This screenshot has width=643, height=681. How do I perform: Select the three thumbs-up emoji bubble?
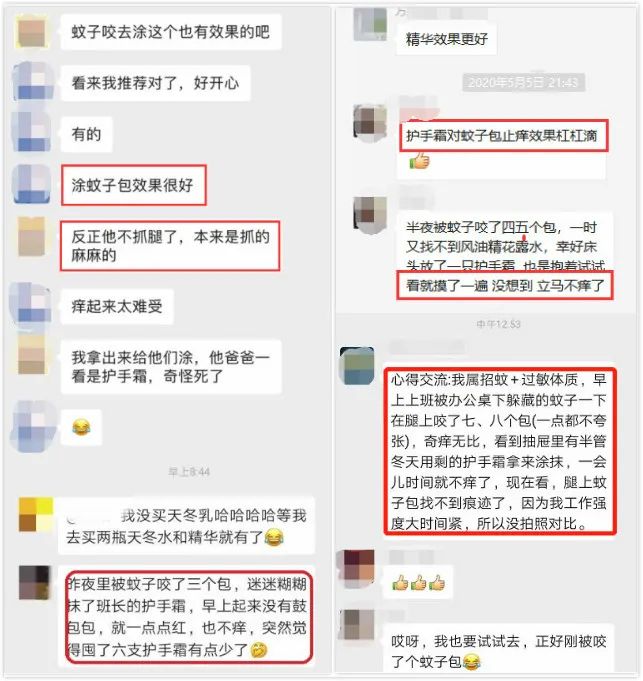point(419,582)
